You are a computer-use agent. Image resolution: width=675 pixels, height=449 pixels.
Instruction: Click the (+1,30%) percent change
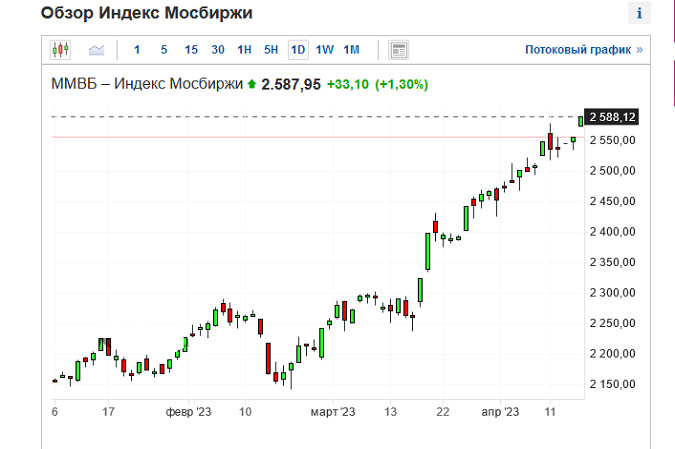402,84
